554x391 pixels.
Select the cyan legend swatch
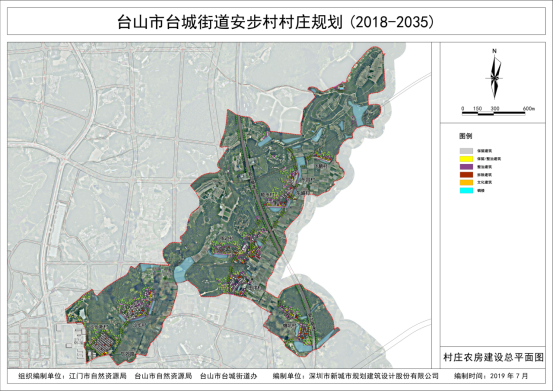pyautogui.click(x=466, y=190)
